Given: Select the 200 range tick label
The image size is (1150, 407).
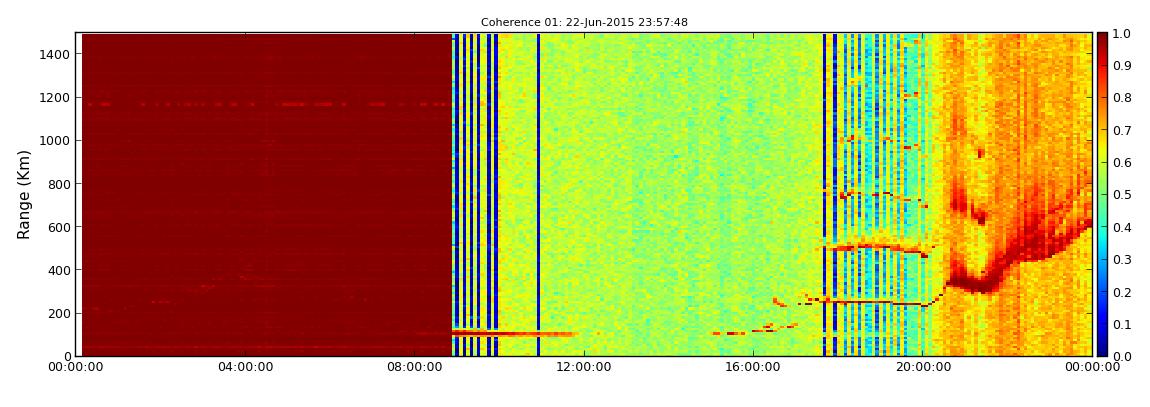Looking at the screenshot, I should (58, 313).
